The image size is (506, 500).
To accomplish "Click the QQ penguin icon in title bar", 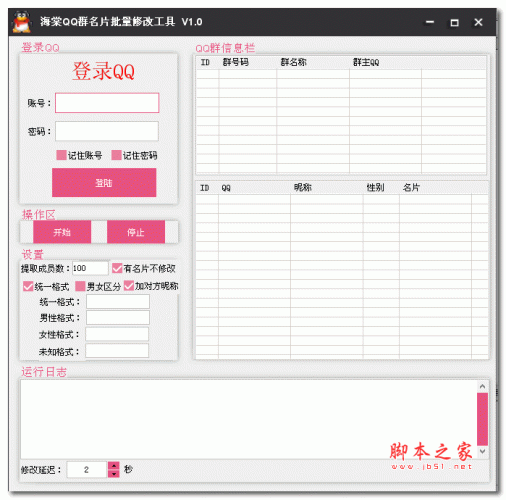I will (22, 22).
